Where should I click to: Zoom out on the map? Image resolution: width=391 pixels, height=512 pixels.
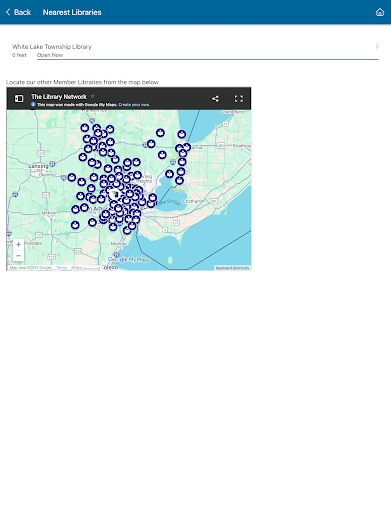point(18,256)
